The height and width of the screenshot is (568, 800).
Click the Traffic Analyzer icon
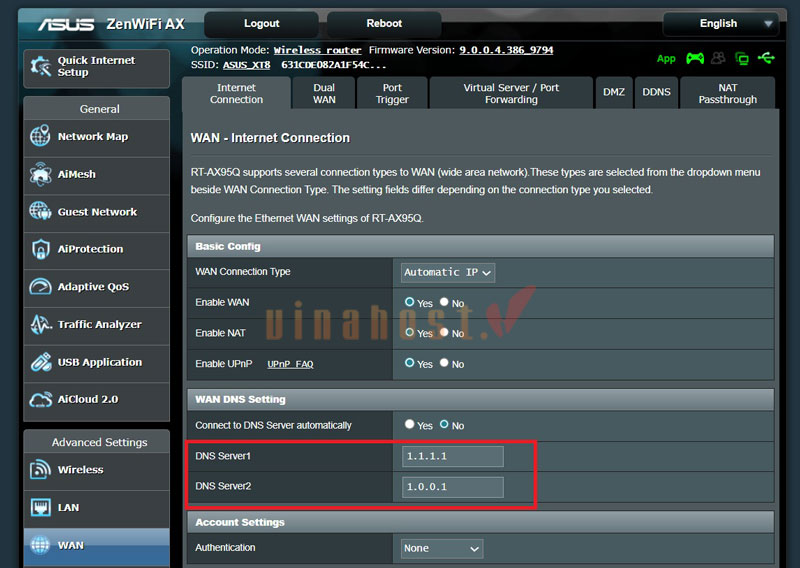[40, 325]
